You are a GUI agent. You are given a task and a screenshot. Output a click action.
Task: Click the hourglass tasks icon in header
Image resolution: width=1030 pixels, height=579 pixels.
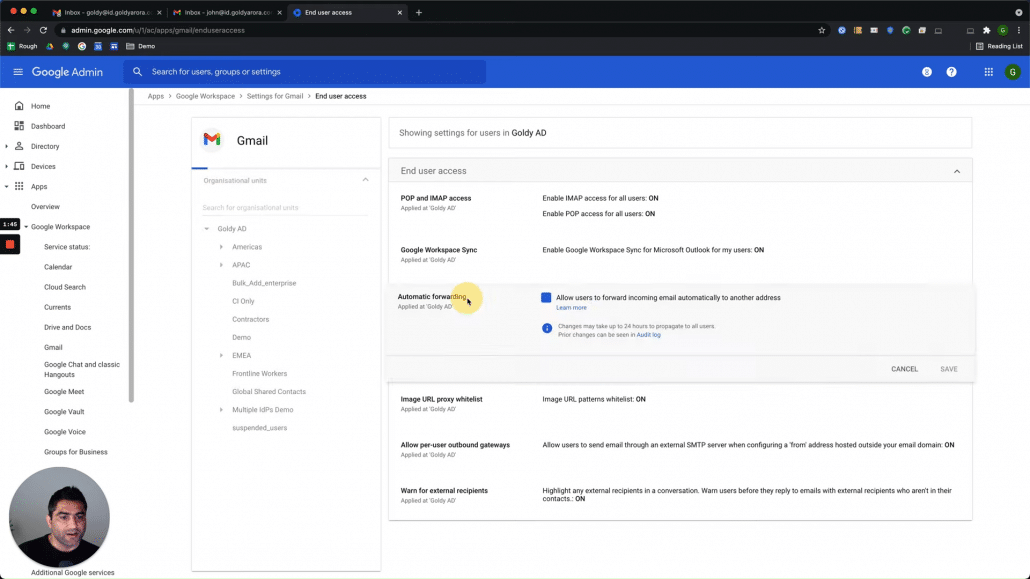point(927,72)
